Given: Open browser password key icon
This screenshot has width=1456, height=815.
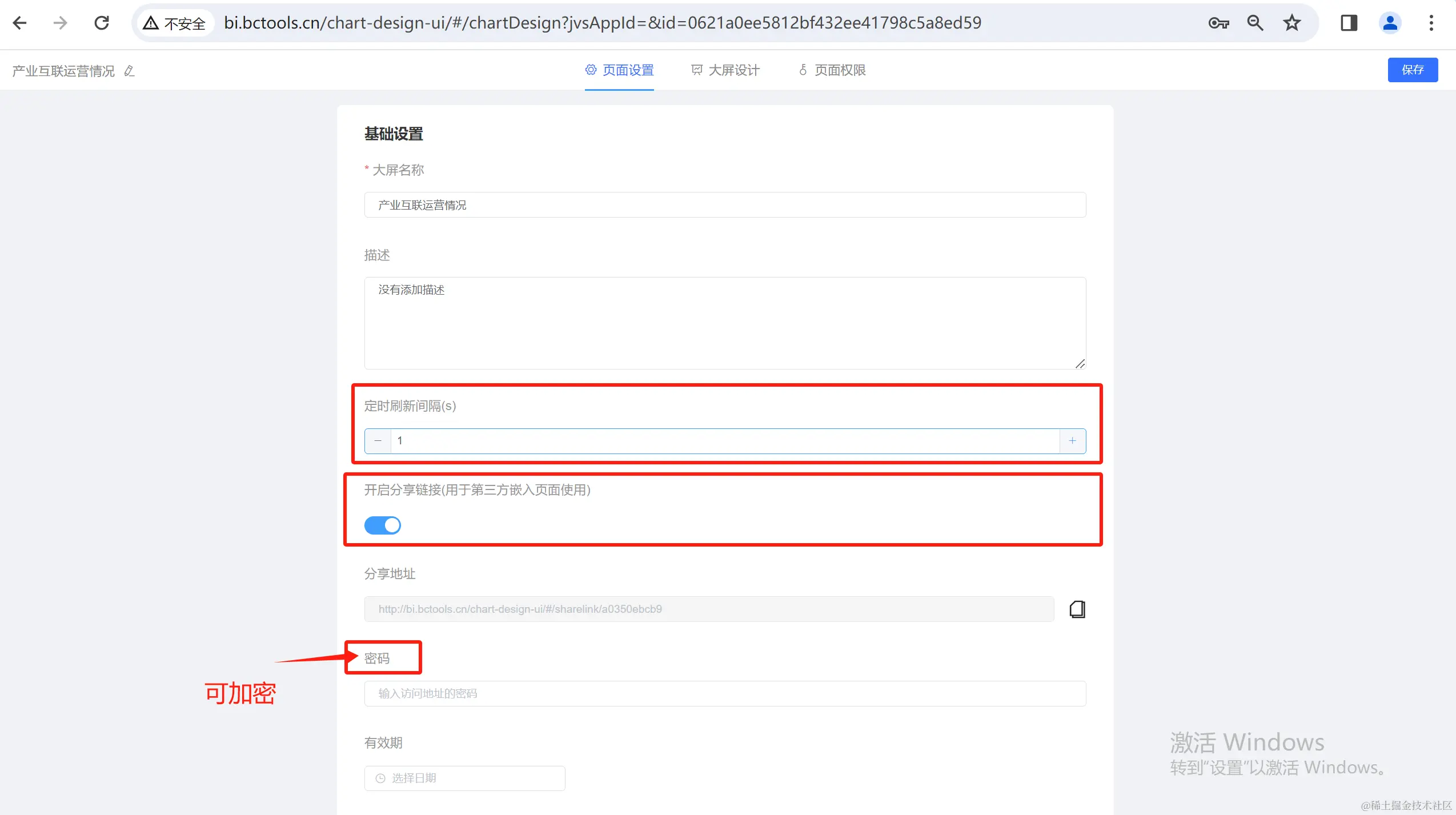Looking at the screenshot, I should [x=1218, y=23].
